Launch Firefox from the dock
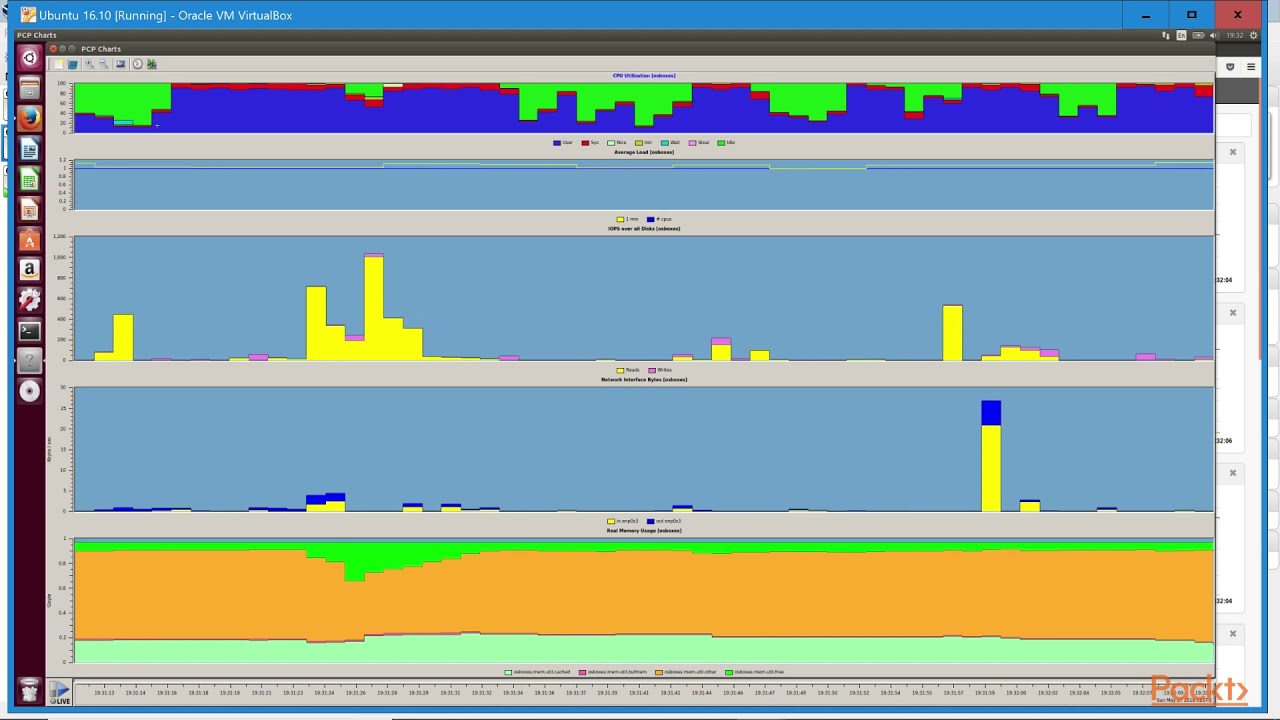The height and width of the screenshot is (720, 1280). click(29, 118)
